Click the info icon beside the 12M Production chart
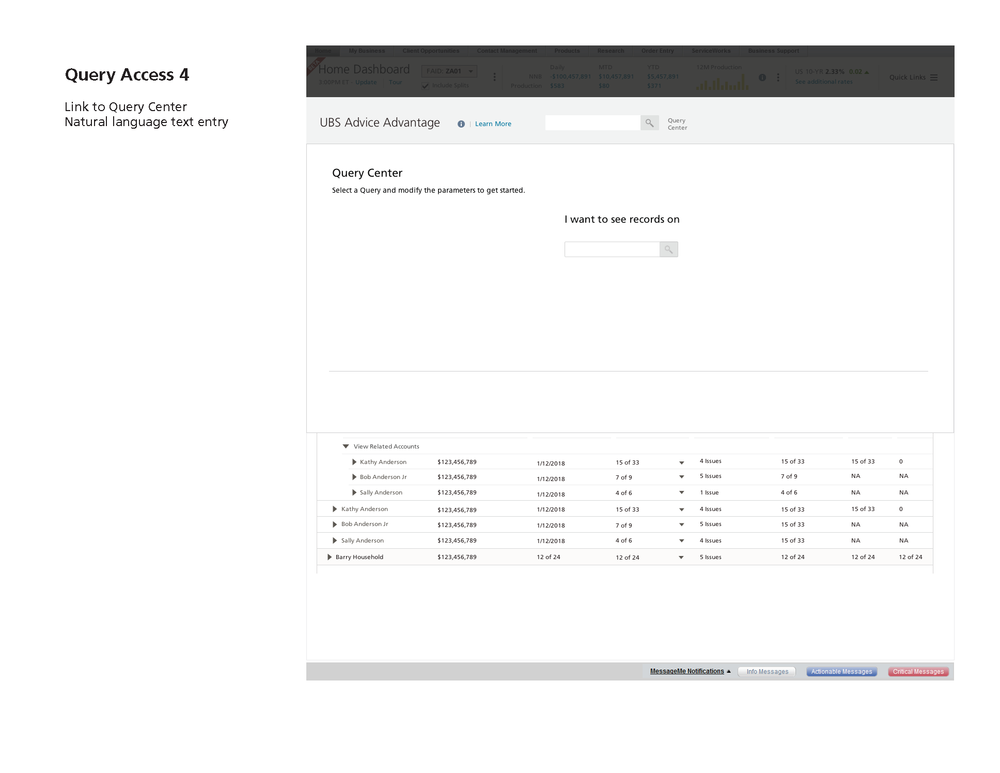This screenshot has height=773, width=1000. point(762,77)
